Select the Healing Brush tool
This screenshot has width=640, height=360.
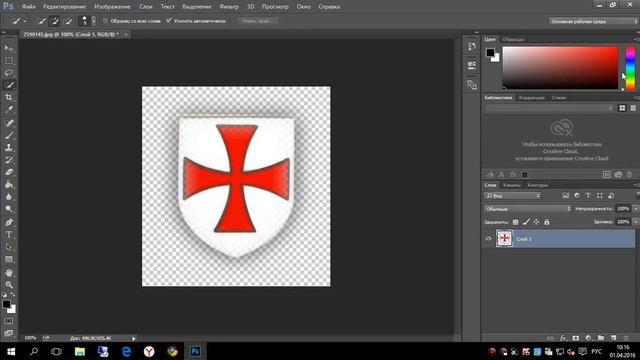pyautogui.click(x=9, y=123)
